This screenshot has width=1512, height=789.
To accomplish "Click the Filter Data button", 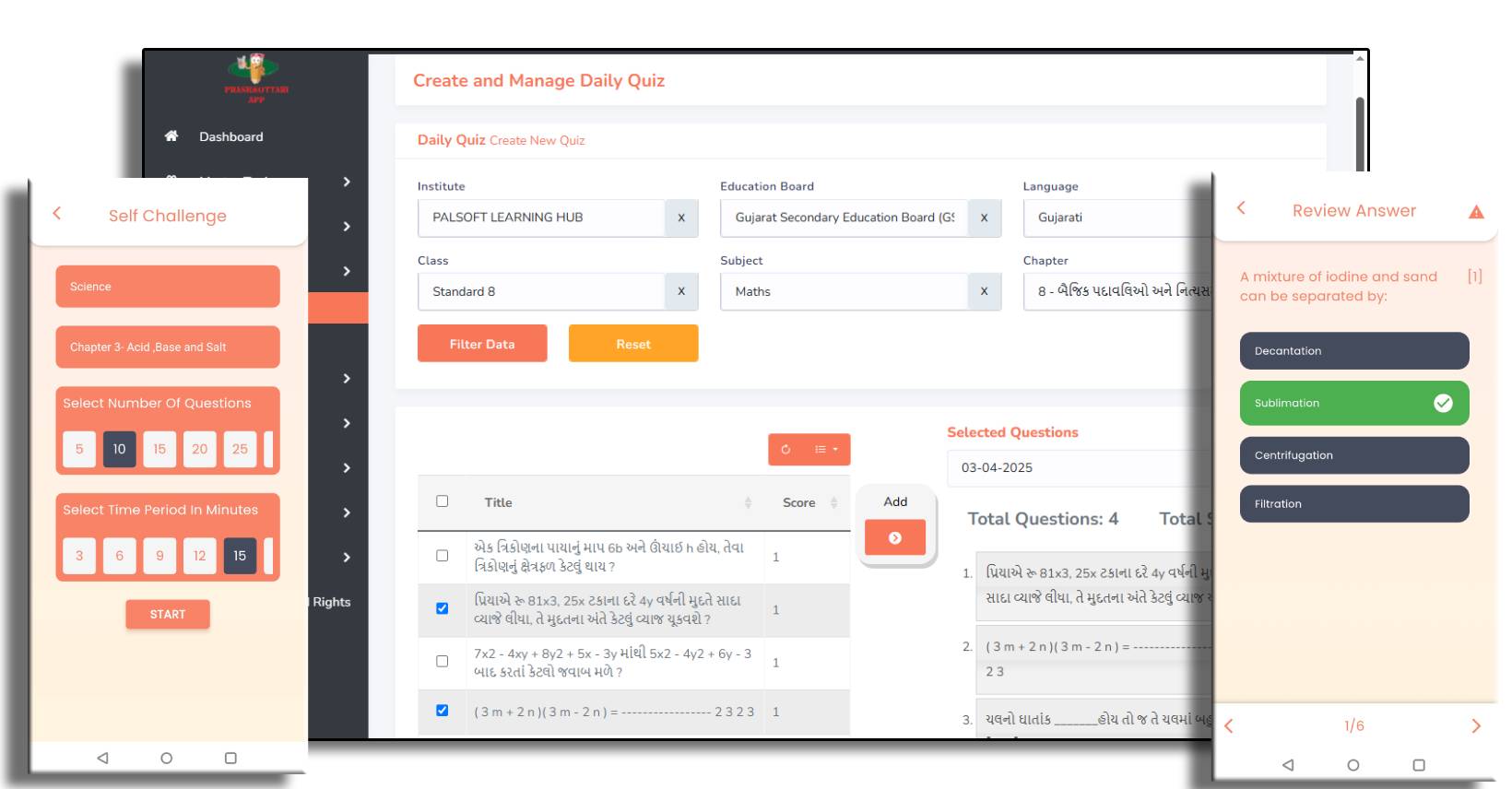I will tap(481, 344).
